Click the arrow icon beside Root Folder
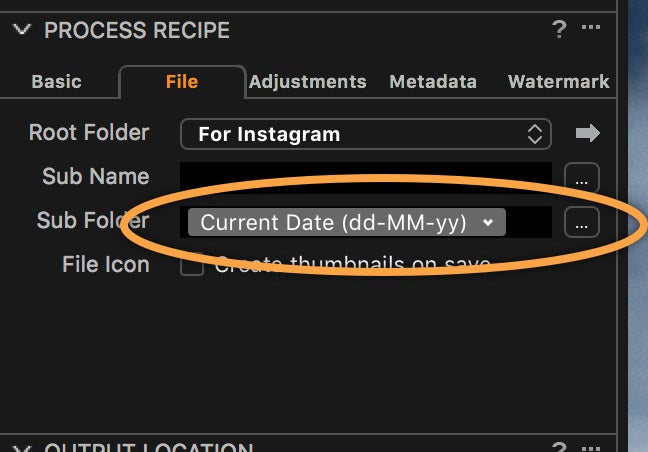648x452 pixels. [x=588, y=133]
